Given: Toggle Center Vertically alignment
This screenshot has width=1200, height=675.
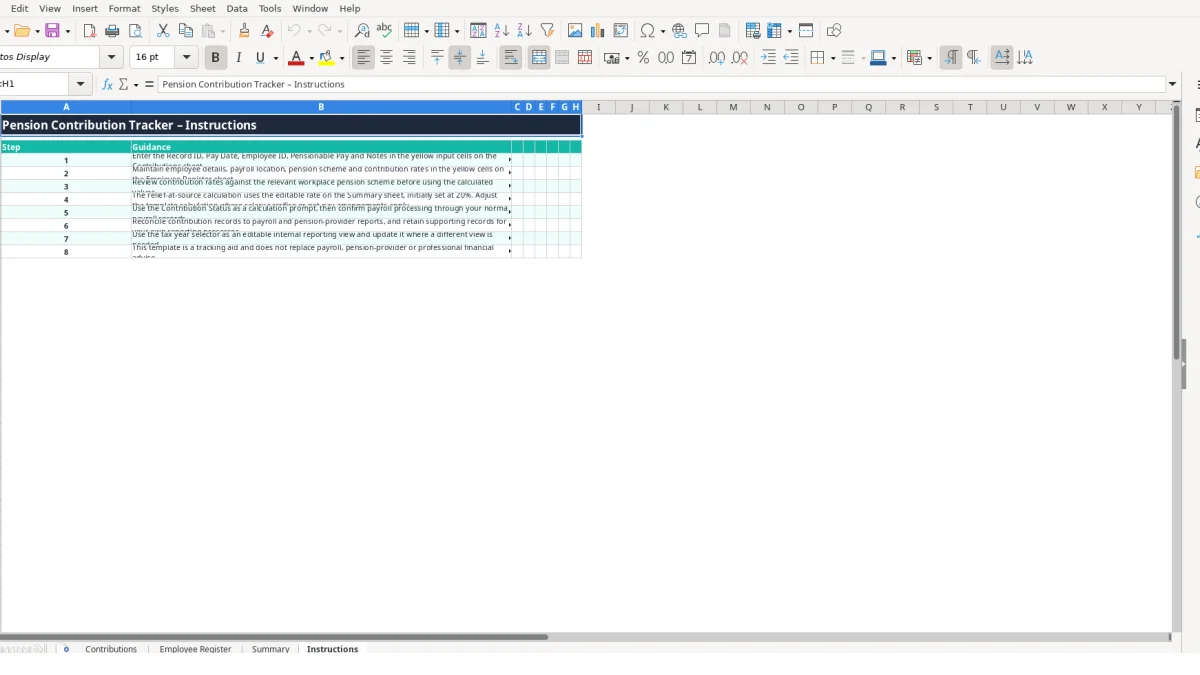Looking at the screenshot, I should point(460,58).
